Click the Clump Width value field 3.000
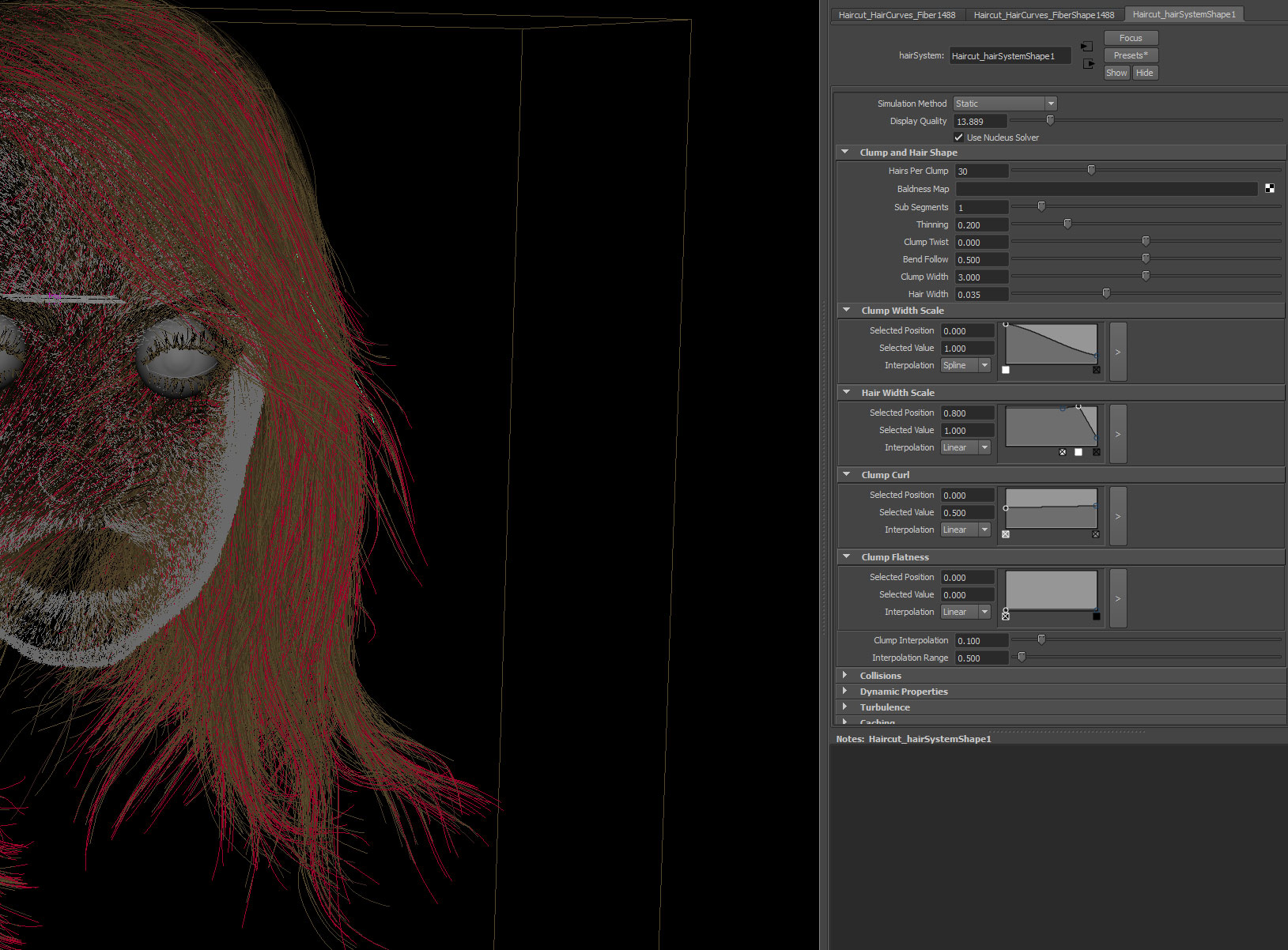This screenshot has width=1288, height=950. click(x=981, y=277)
